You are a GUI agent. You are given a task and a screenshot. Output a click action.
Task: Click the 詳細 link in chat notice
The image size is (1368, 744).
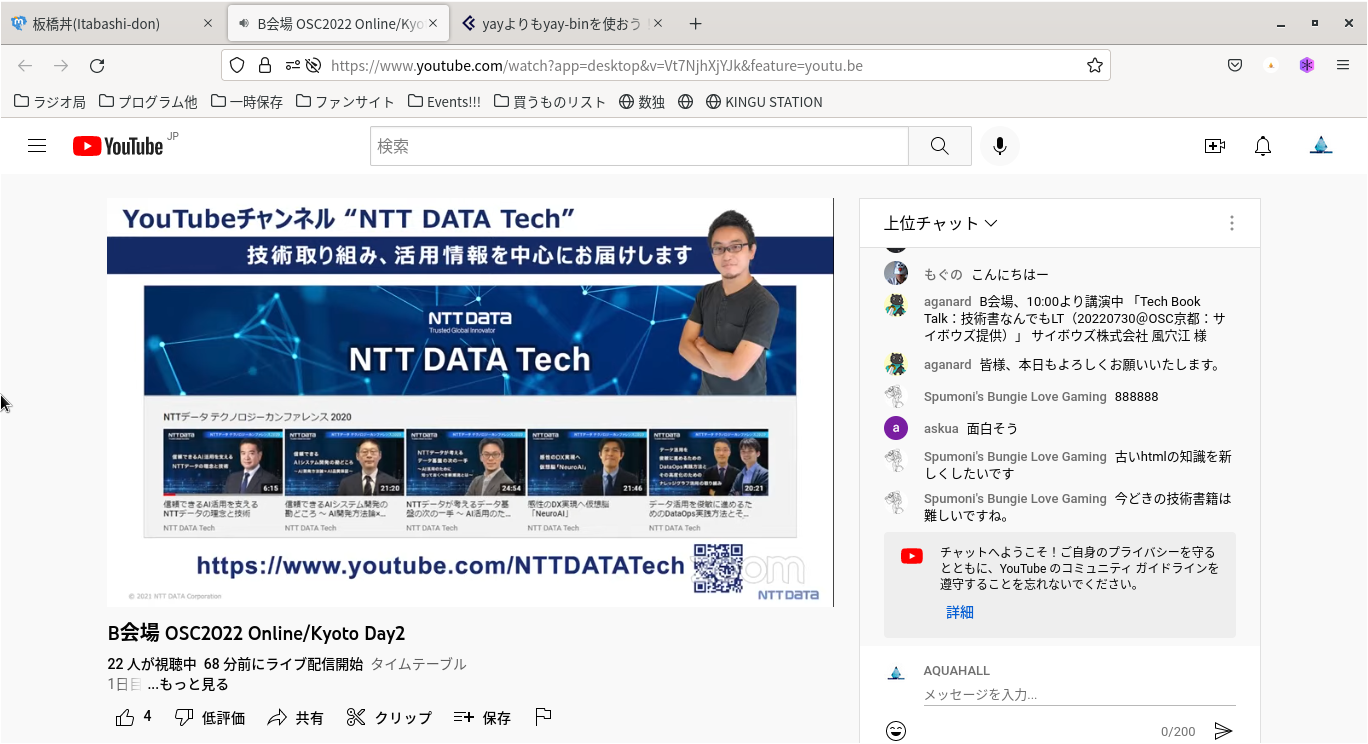coord(960,612)
